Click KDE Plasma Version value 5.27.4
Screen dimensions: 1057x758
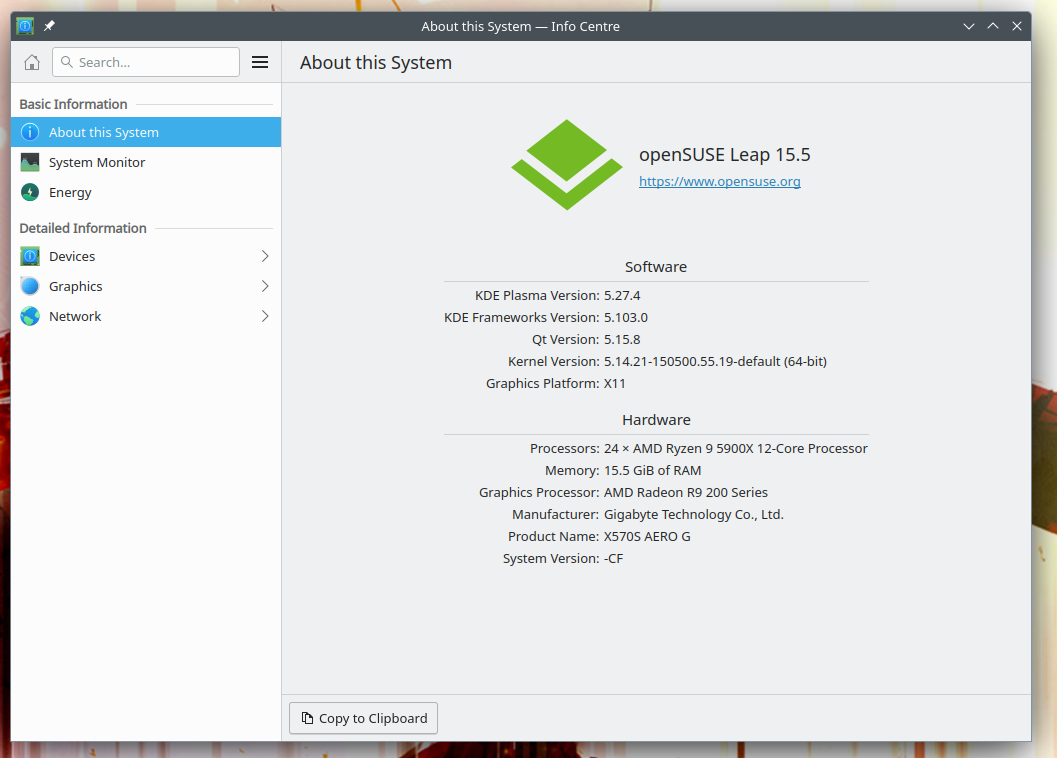pyautogui.click(x=622, y=295)
